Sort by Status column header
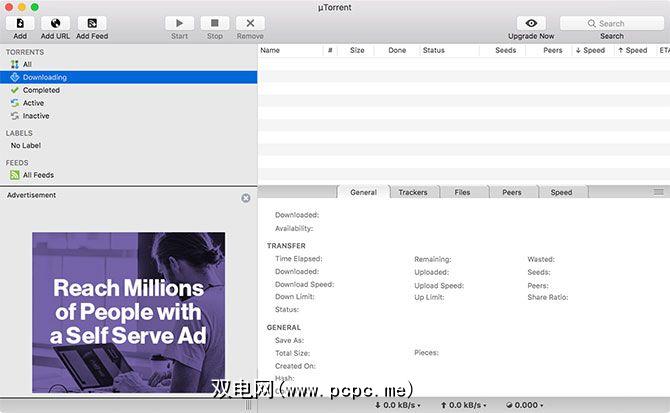670x413 pixels. coord(450,50)
